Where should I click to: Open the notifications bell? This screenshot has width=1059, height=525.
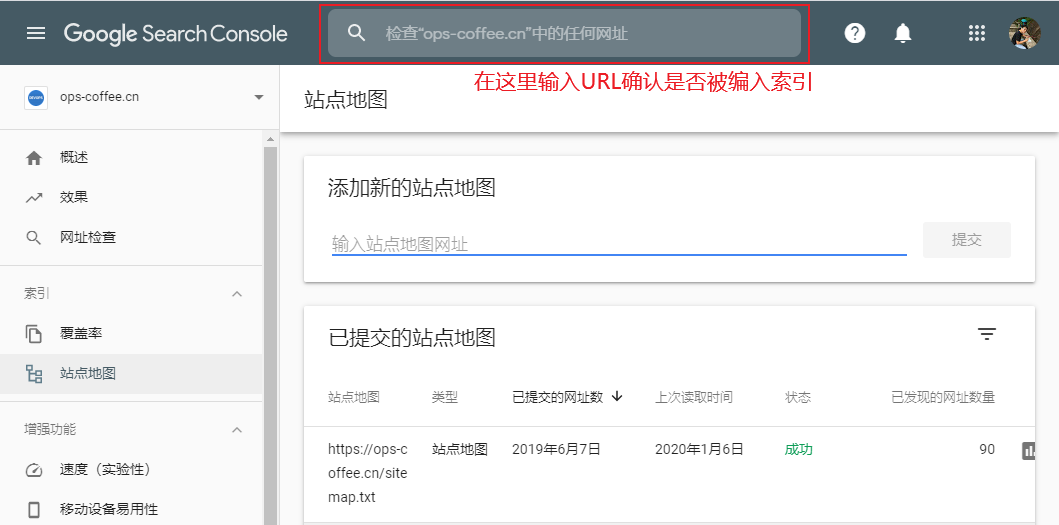pyautogui.click(x=903, y=33)
